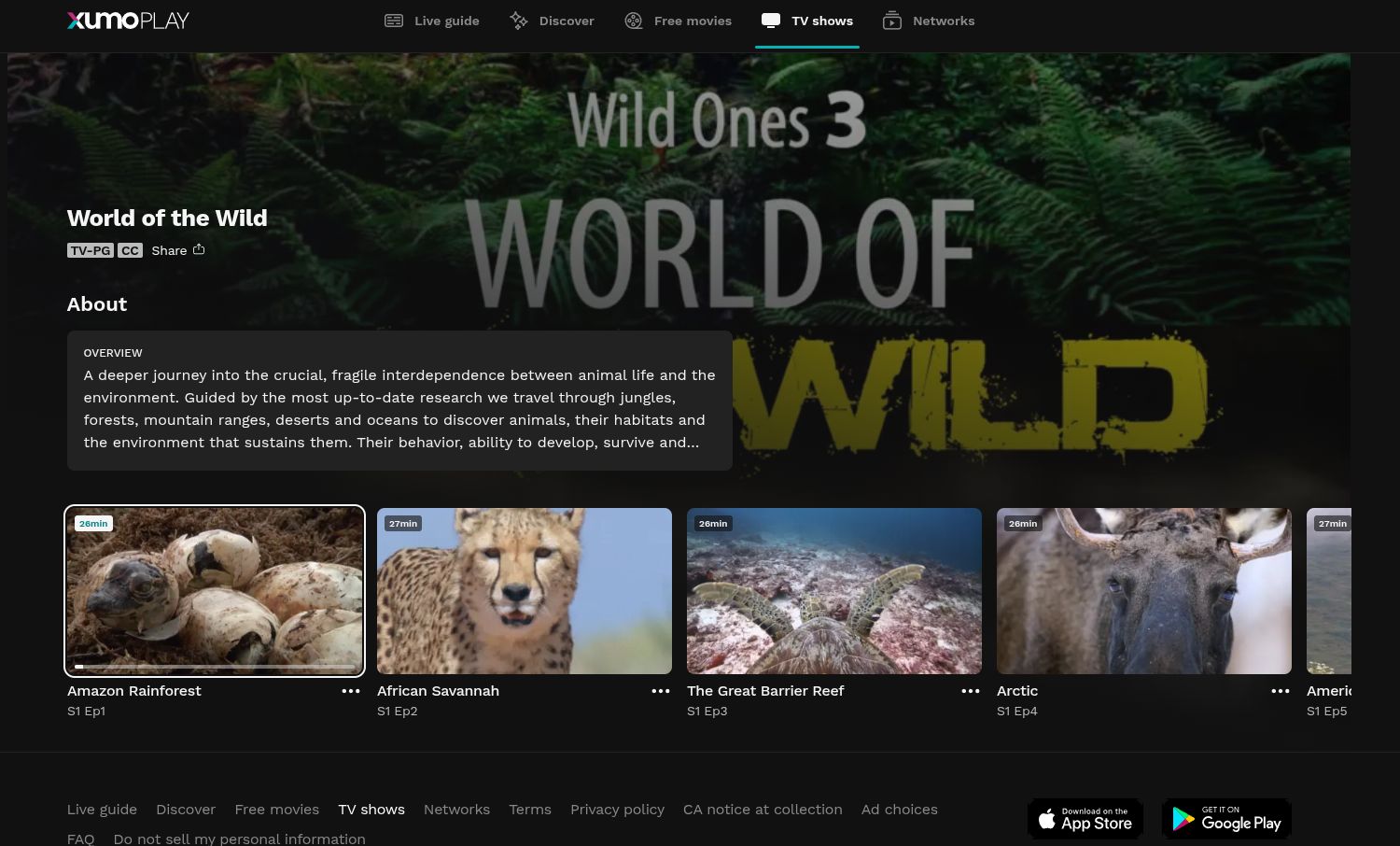Open footer Discover link
The width and height of the screenshot is (1400, 846).
(x=186, y=810)
